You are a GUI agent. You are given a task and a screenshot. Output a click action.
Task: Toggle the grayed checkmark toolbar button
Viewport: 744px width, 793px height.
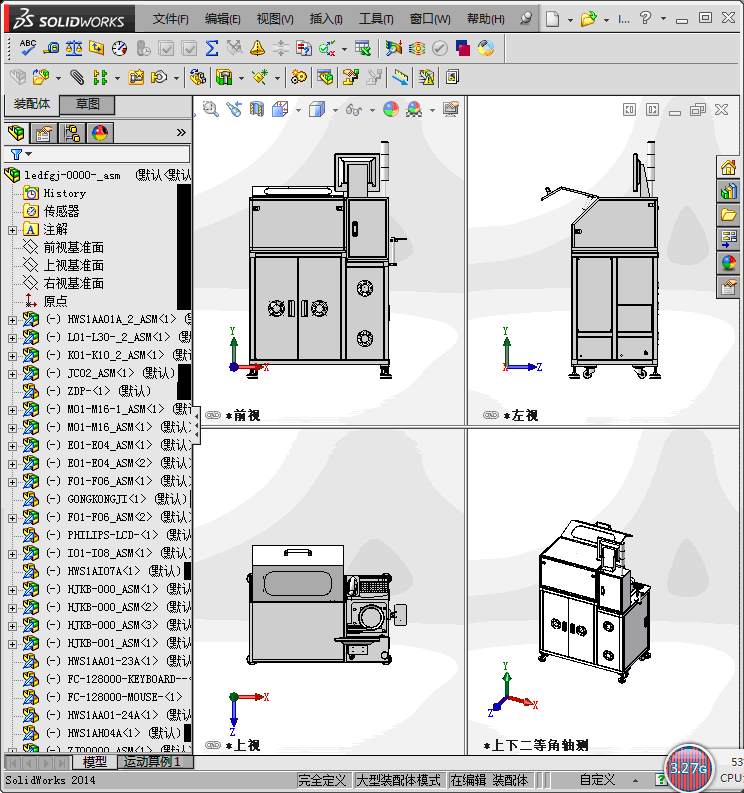pos(440,48)
